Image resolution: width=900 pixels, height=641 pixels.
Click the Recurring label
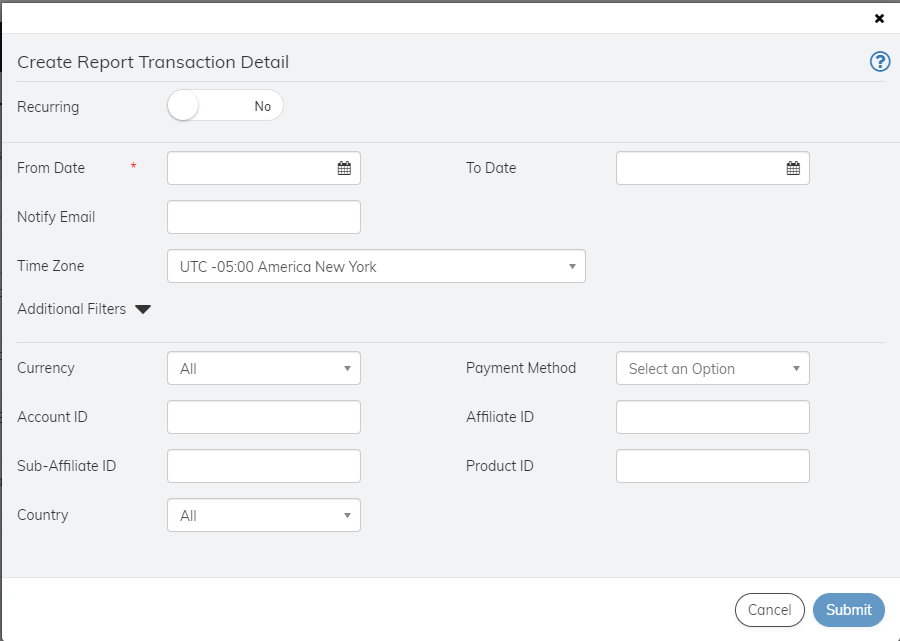48,107
